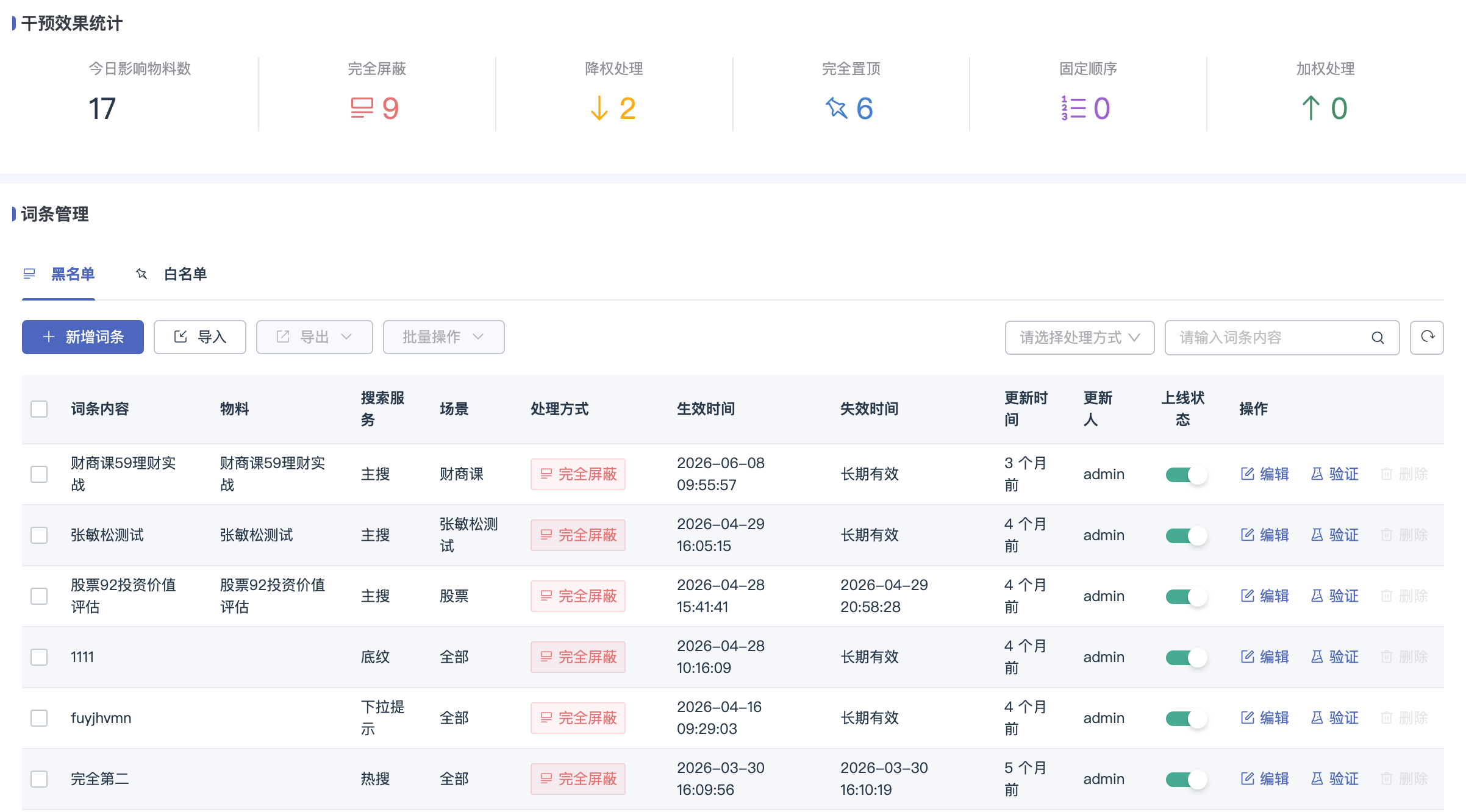Verify the 财商课59理财实战 entry
The height and width of the screenshot is (812, 1466).
[1334, 474]
